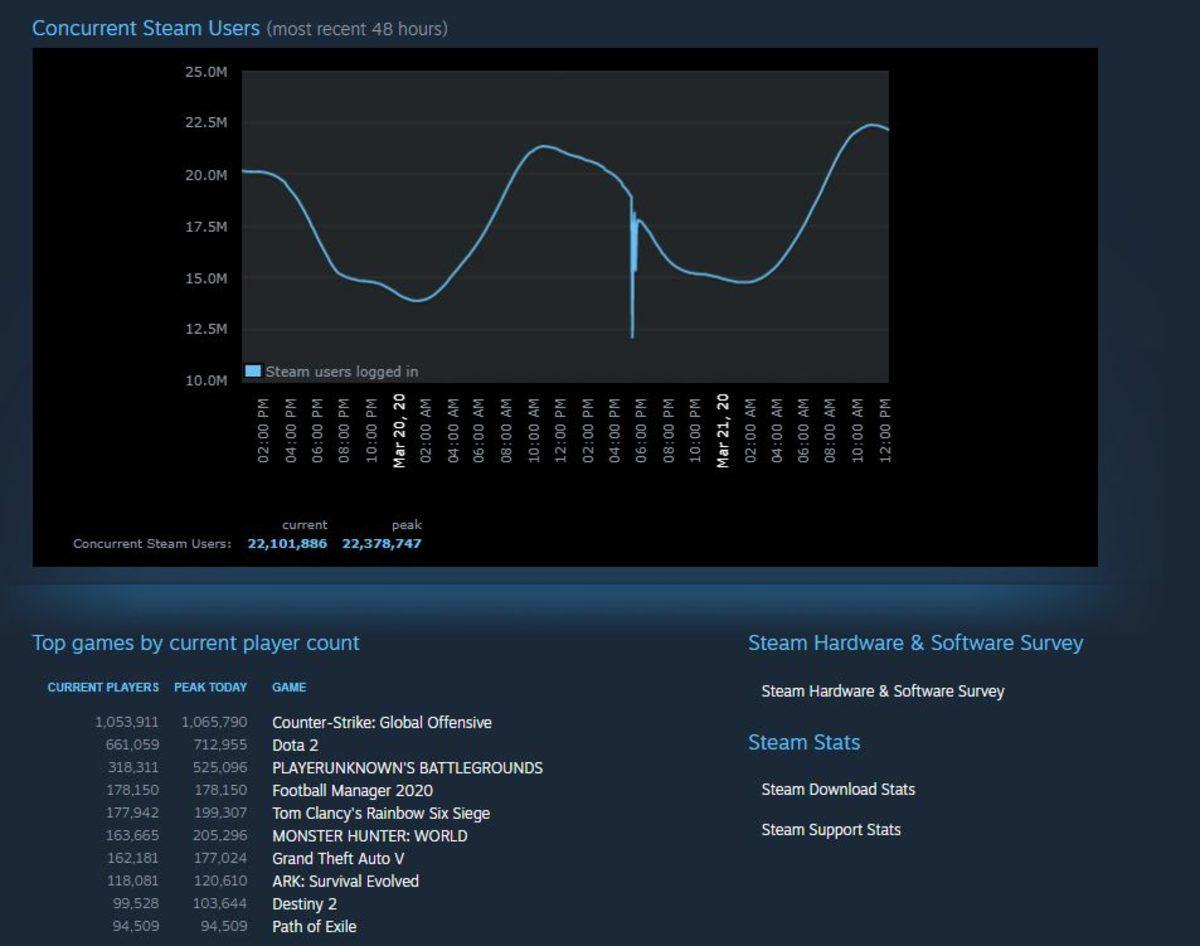Click the PEAK TODAY column header
This screenshot has height=946, width=1200.
click(x=211, y=688)
